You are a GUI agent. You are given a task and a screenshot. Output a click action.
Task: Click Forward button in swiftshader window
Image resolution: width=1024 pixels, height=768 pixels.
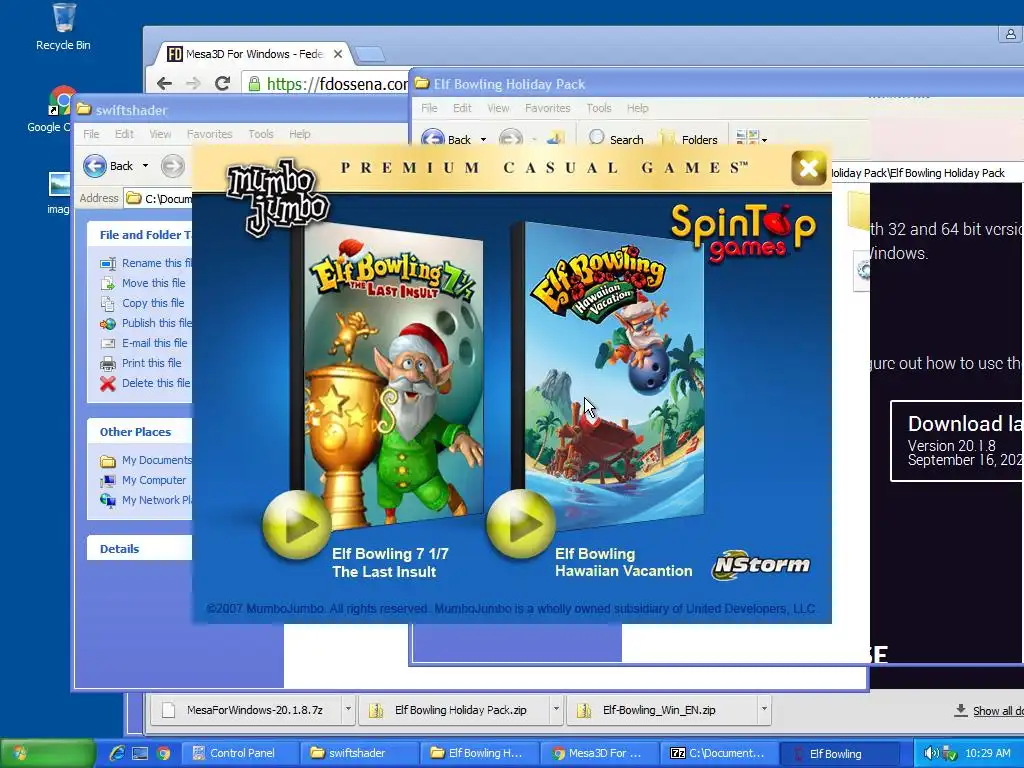[172, 166]
